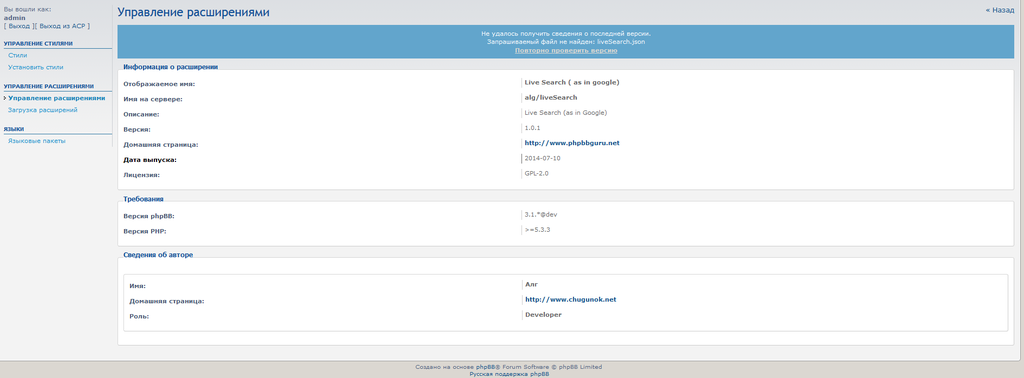Open Загрузка расширений sidebar item
This screenshot has height=378, width=1024.
pyautogui.click(x=43, y=110)
